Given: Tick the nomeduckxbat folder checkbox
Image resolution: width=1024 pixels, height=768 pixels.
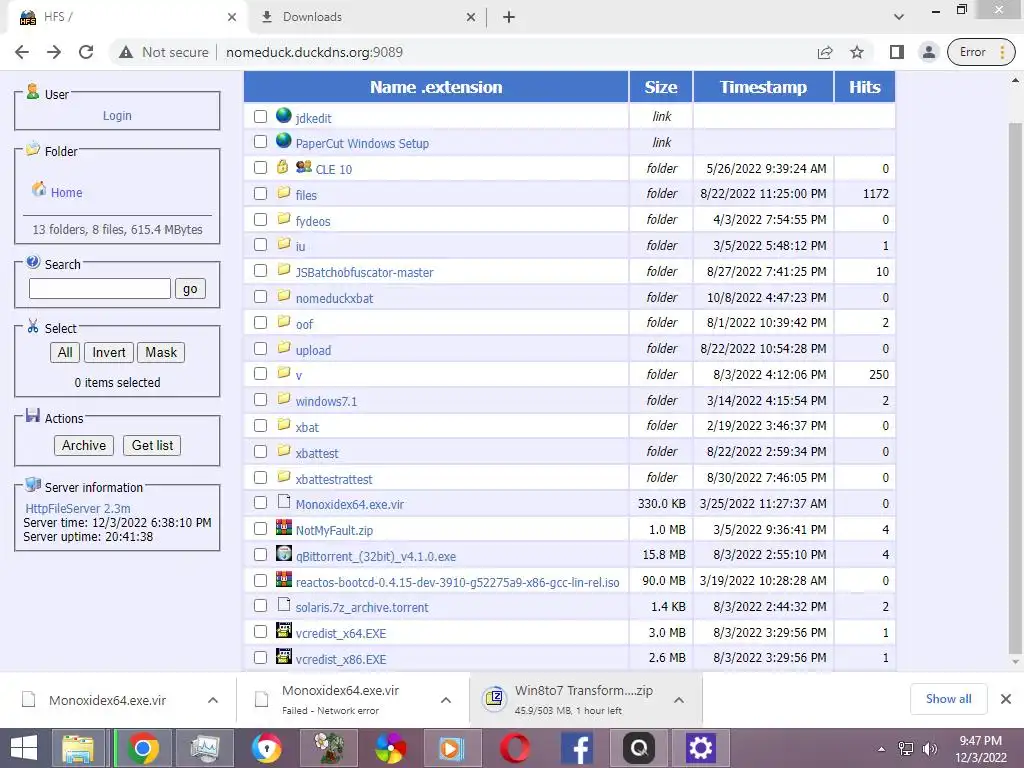Looking at the screenshot, I should coord(261,296).
